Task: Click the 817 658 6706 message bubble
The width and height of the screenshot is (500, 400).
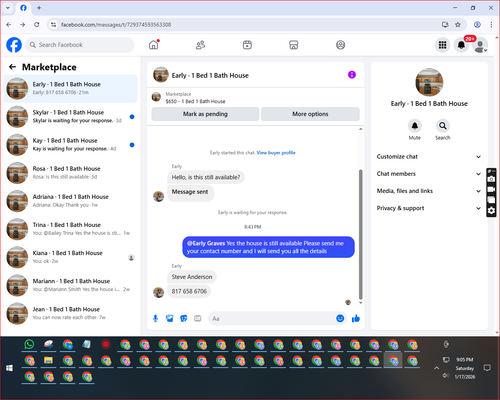Action: 189,291
